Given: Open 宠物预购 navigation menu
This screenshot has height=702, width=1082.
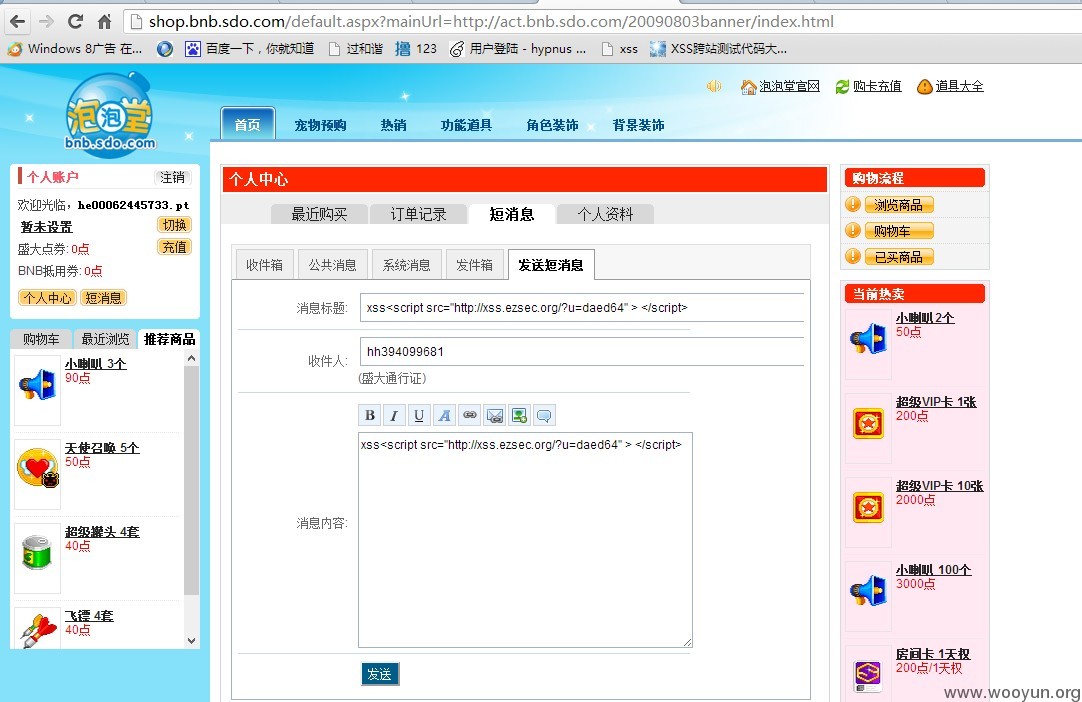Looking at the screenshot, I should point(320,125).
